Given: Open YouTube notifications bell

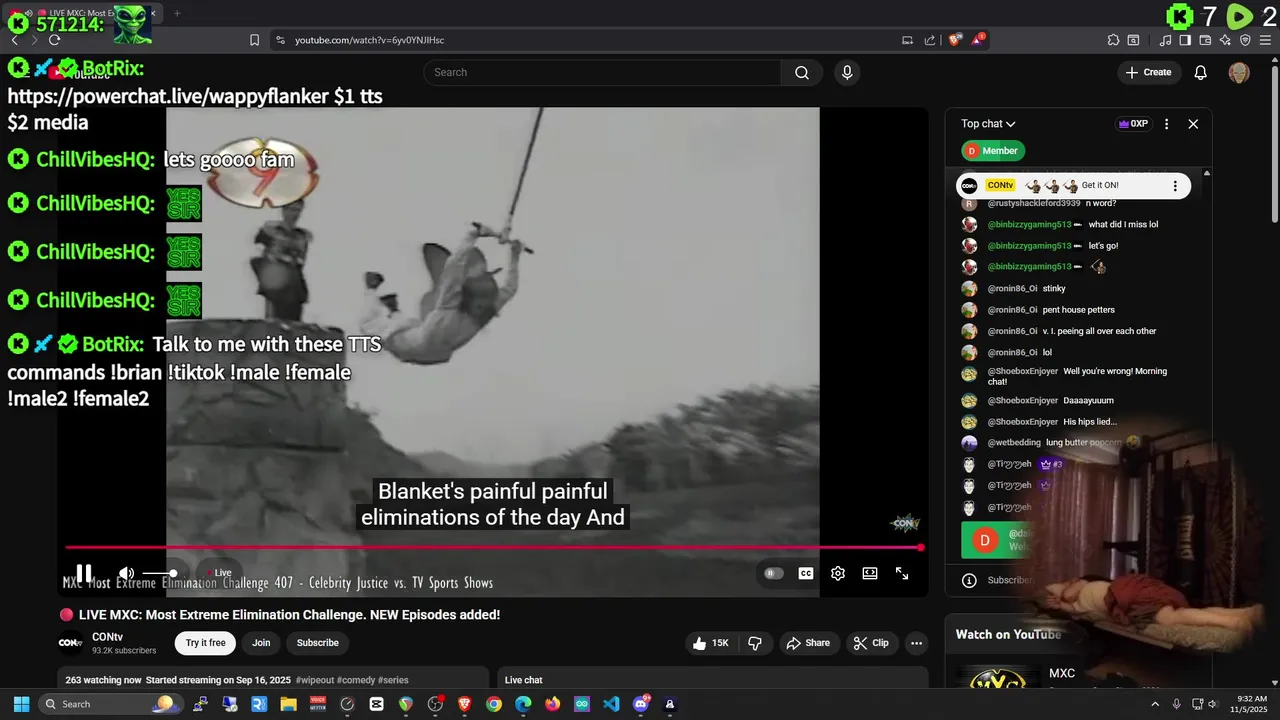Looking at the screenshot, I should (x=1201, y=72).
